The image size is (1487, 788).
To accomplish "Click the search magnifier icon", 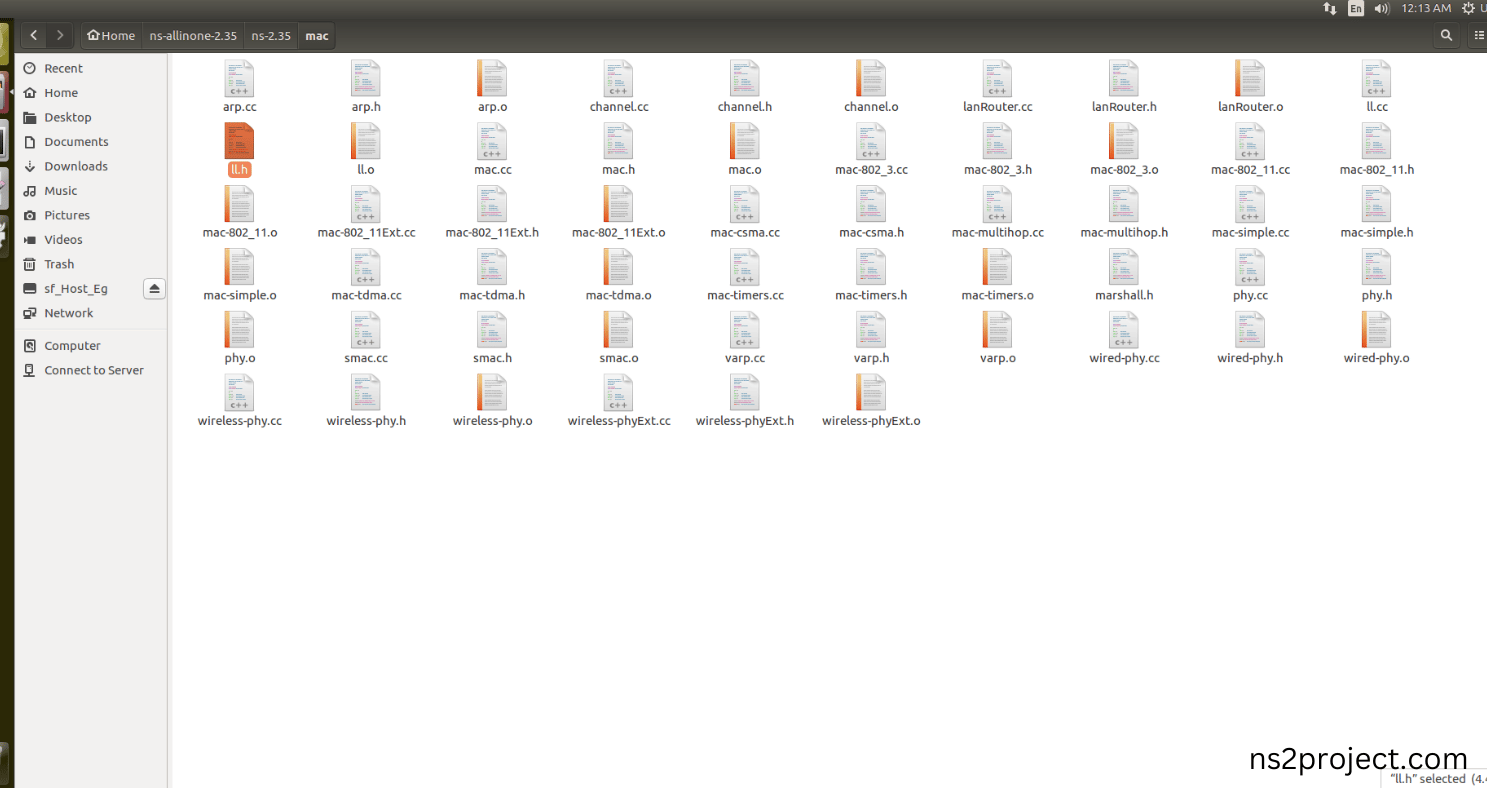I will [1446, 35].
